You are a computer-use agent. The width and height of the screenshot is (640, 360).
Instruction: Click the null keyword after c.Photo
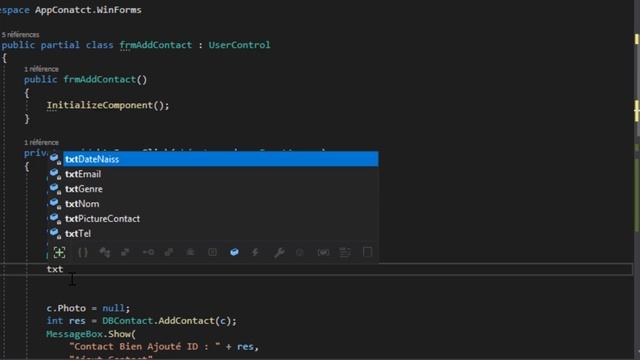(113, 308)
